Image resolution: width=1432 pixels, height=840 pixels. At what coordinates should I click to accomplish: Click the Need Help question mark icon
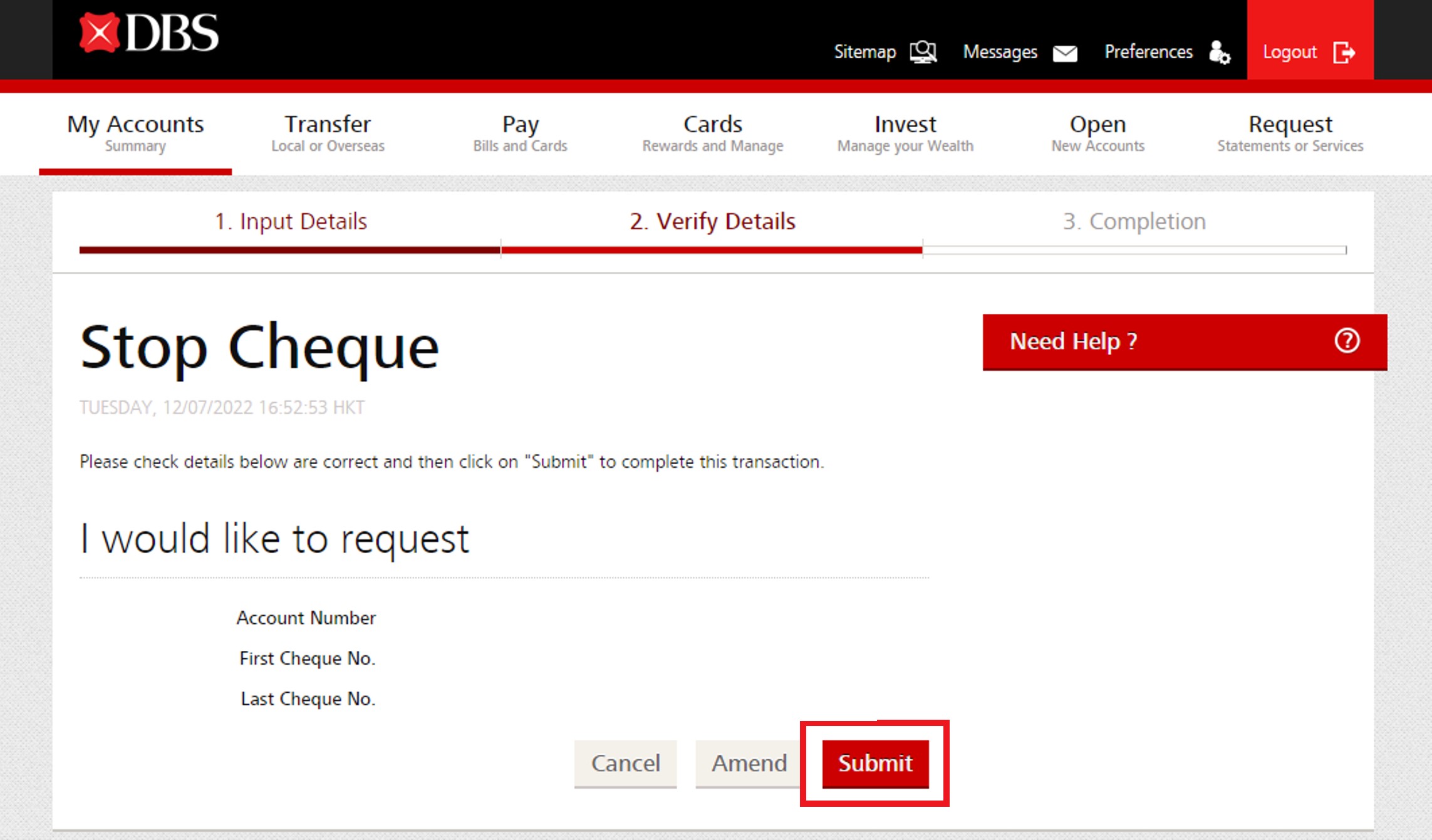(1347, 341)
